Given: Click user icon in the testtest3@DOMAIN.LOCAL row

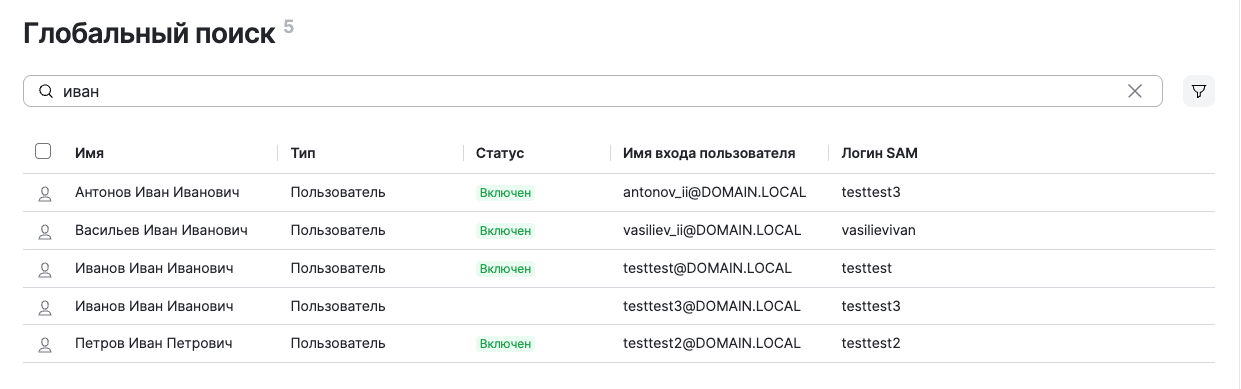Looking at the screenshot, I should click(x=44, y=307).
